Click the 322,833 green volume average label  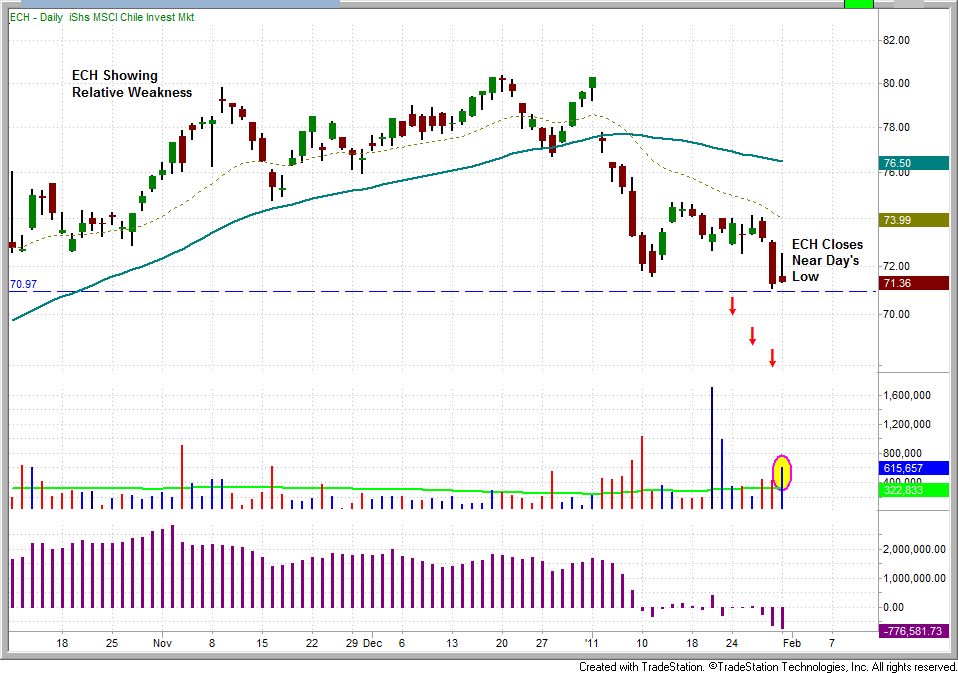point(915,490)
